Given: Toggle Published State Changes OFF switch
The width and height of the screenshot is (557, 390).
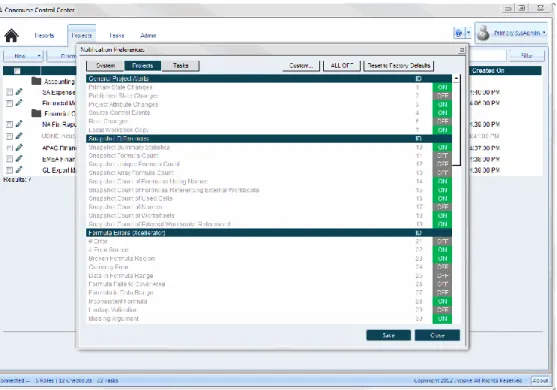Looking at the screenshot, I should (442, 96).
